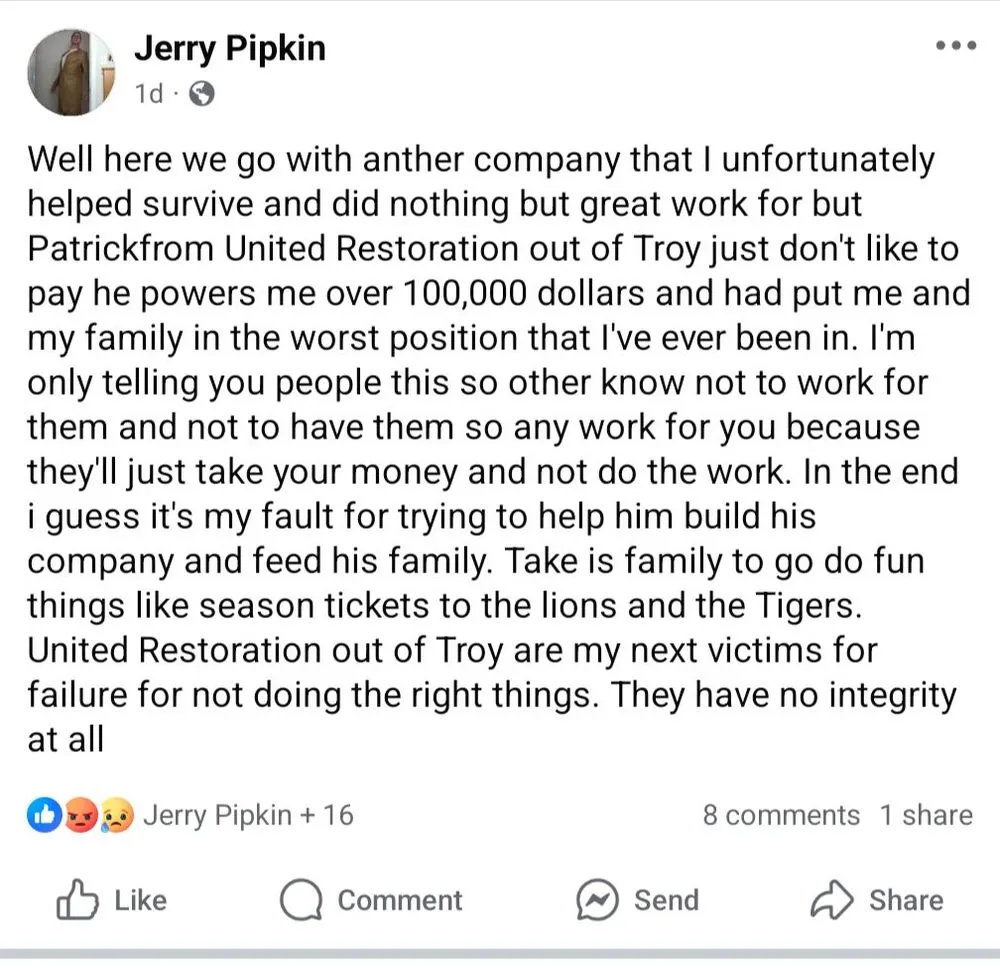
Task: Open Jerry Pipkin's profile picture
Action: 72,71
